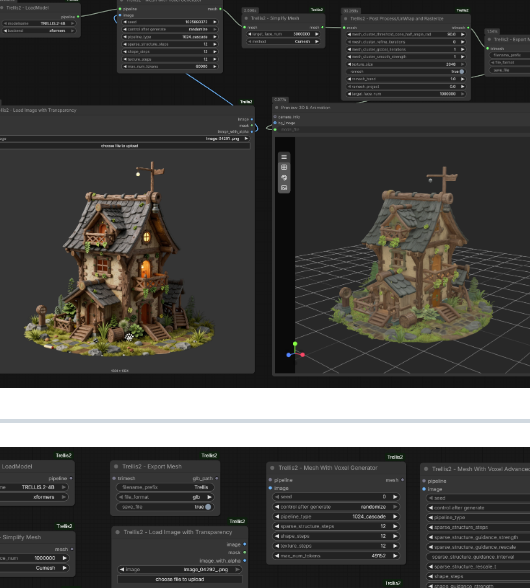The width and height of the screenshot is (530, 588).
Task: Click the background image icon in Preview 3D toolbar
Action: [x=284, y=188]
